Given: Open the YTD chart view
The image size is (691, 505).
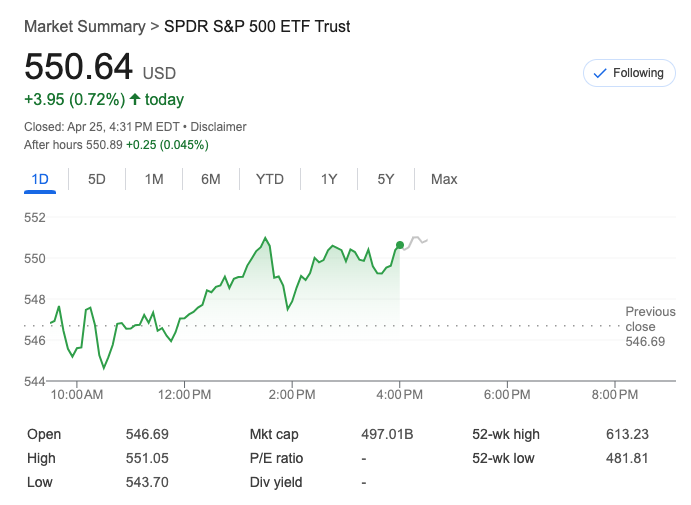Looking at the screenshot, I should point(270,179).
